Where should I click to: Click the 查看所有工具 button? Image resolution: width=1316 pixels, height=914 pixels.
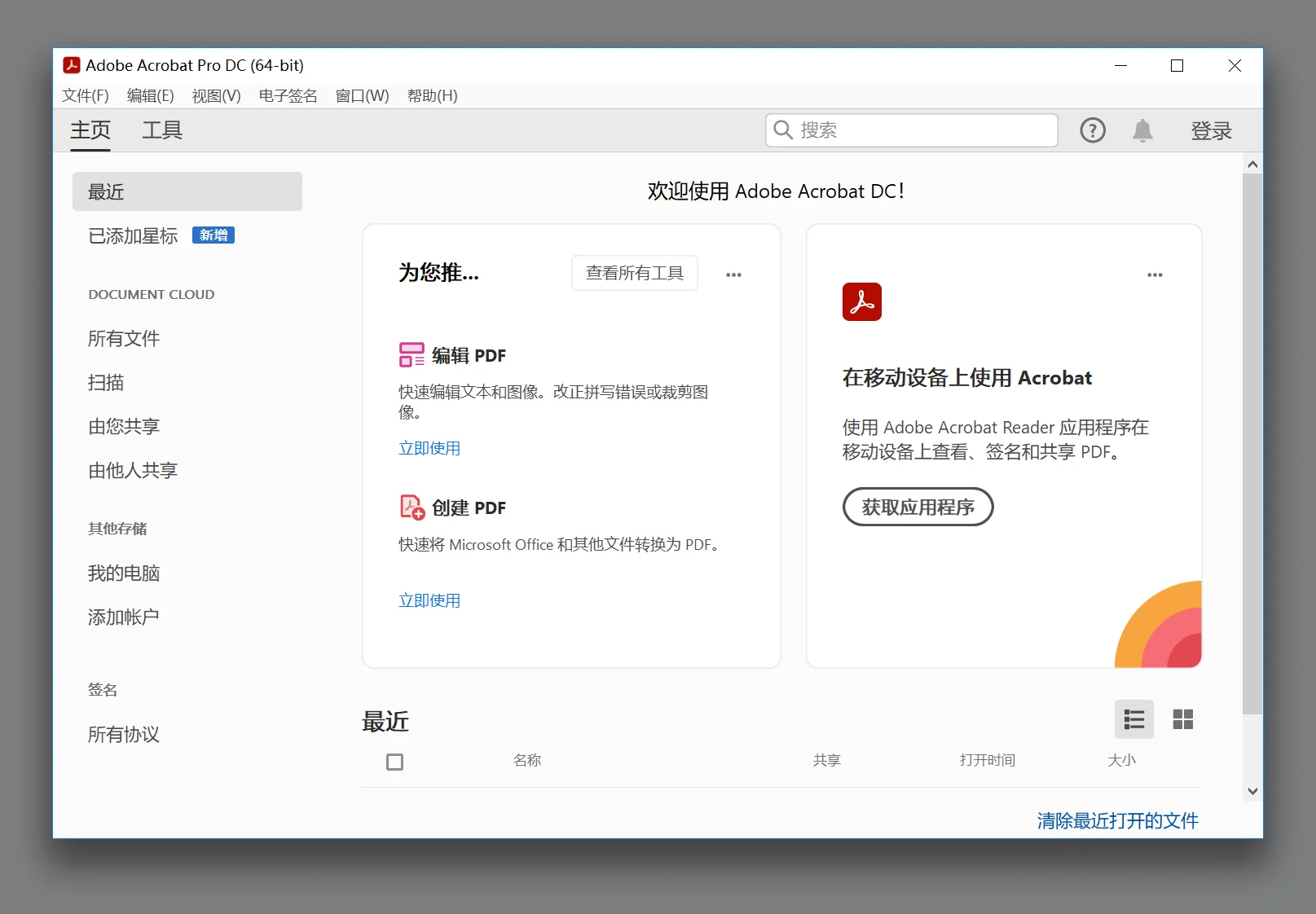[635, 273]
